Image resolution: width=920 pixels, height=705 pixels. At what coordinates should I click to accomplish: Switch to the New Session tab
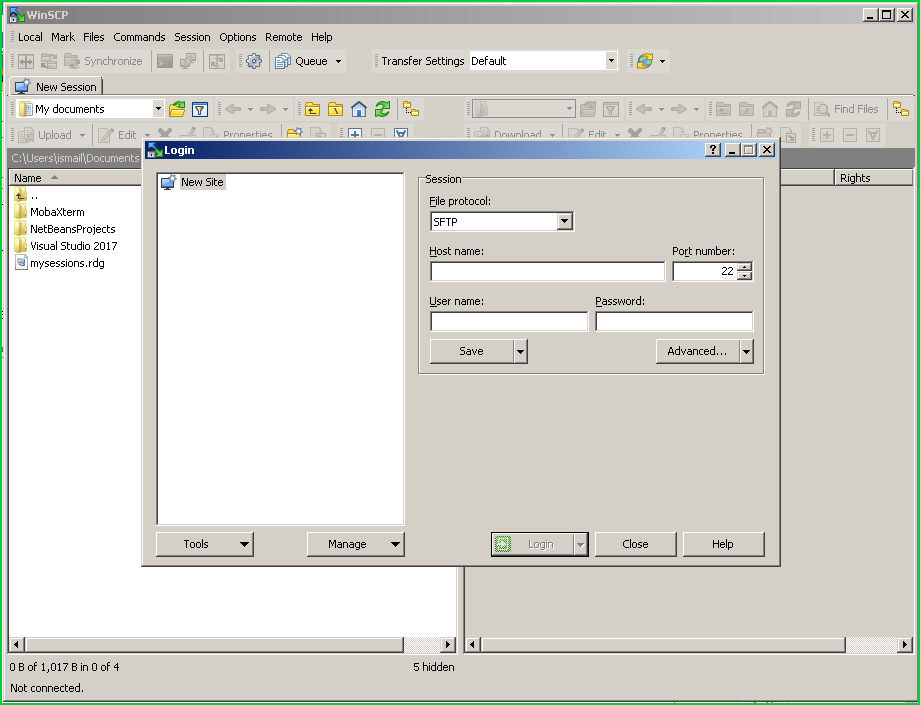(56, 87)
